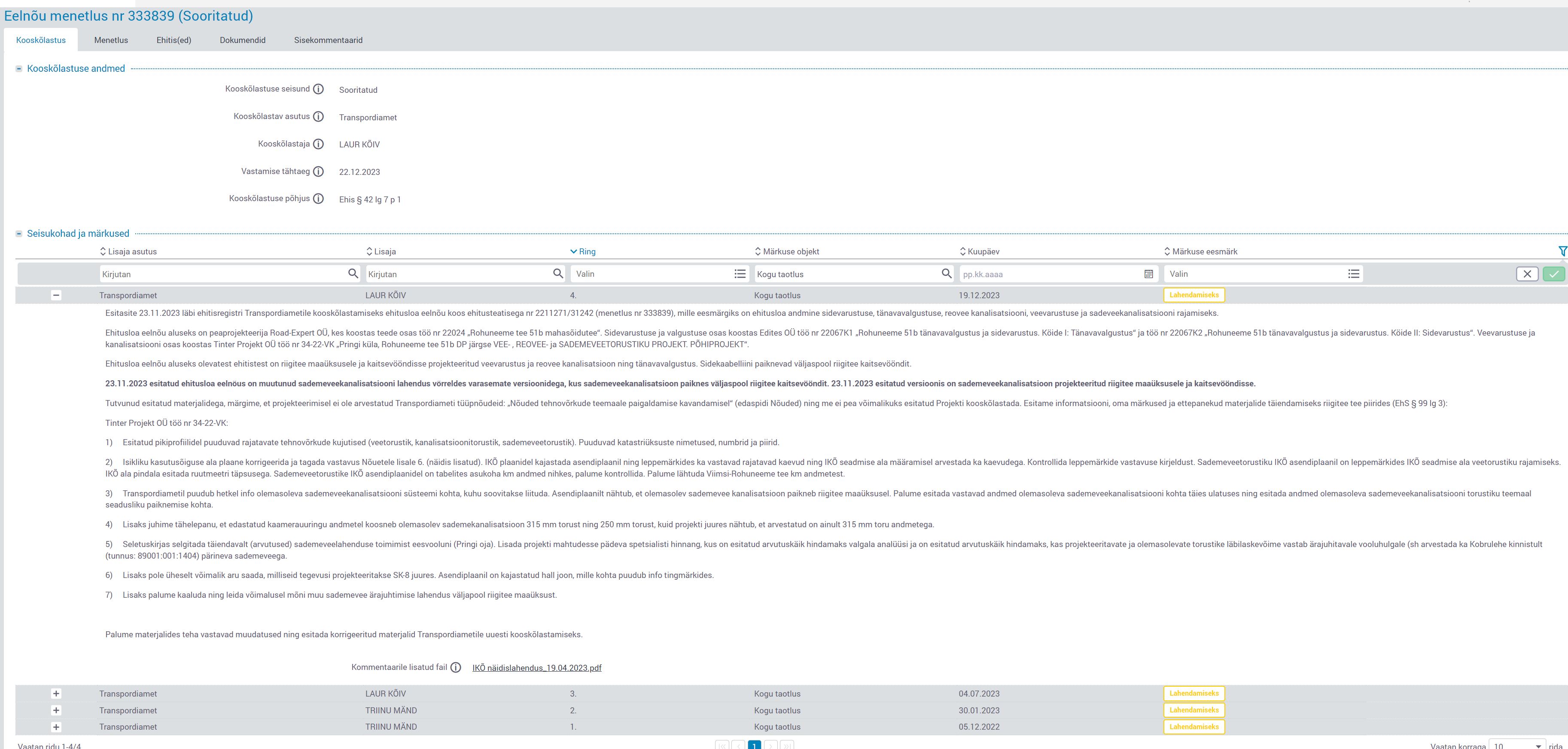Clear filters with the X button
Image resolution: width=1568 pixels, height=749 pixels.
pyautogui.click(x=1527, y=274)
